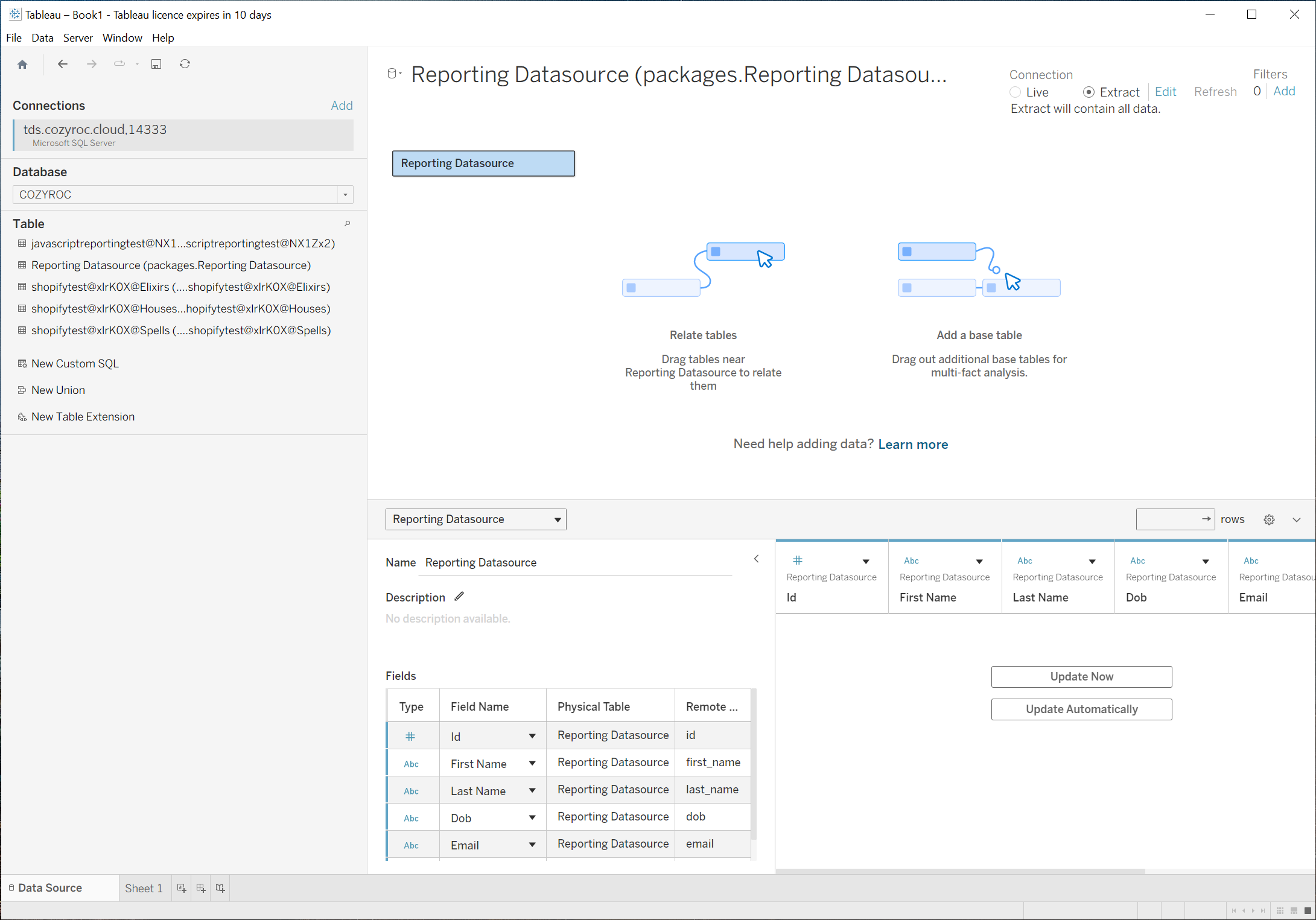
Task: Open the Server menu
Action: [78, 37]
